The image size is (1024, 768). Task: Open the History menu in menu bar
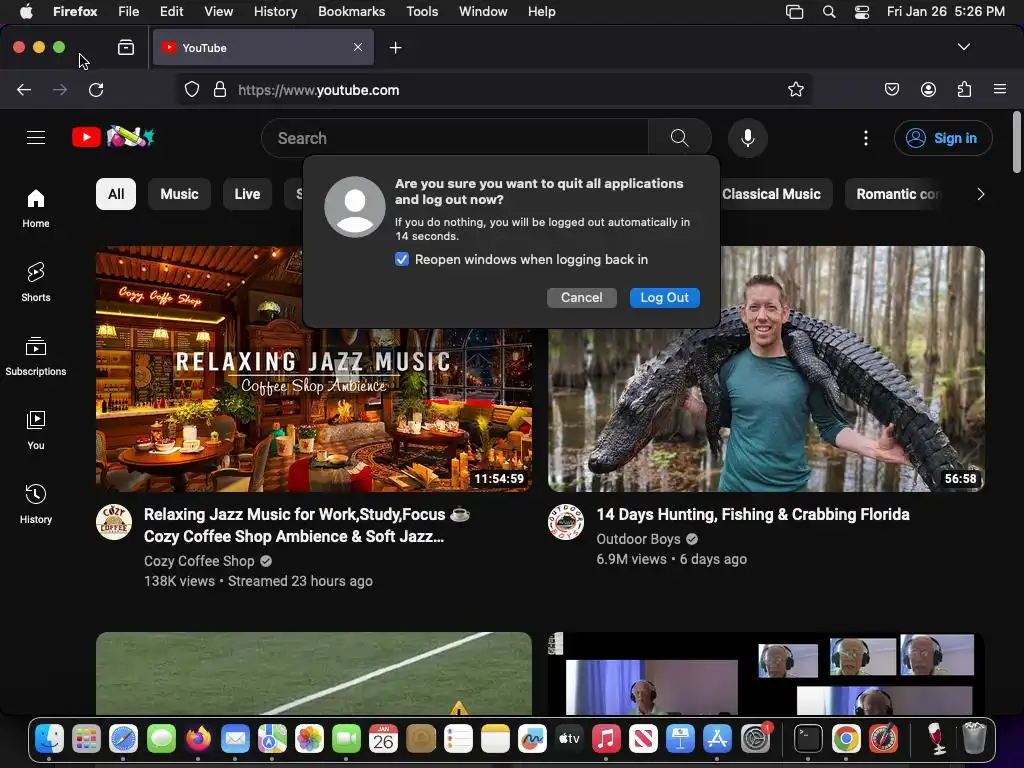pos(275,11)
